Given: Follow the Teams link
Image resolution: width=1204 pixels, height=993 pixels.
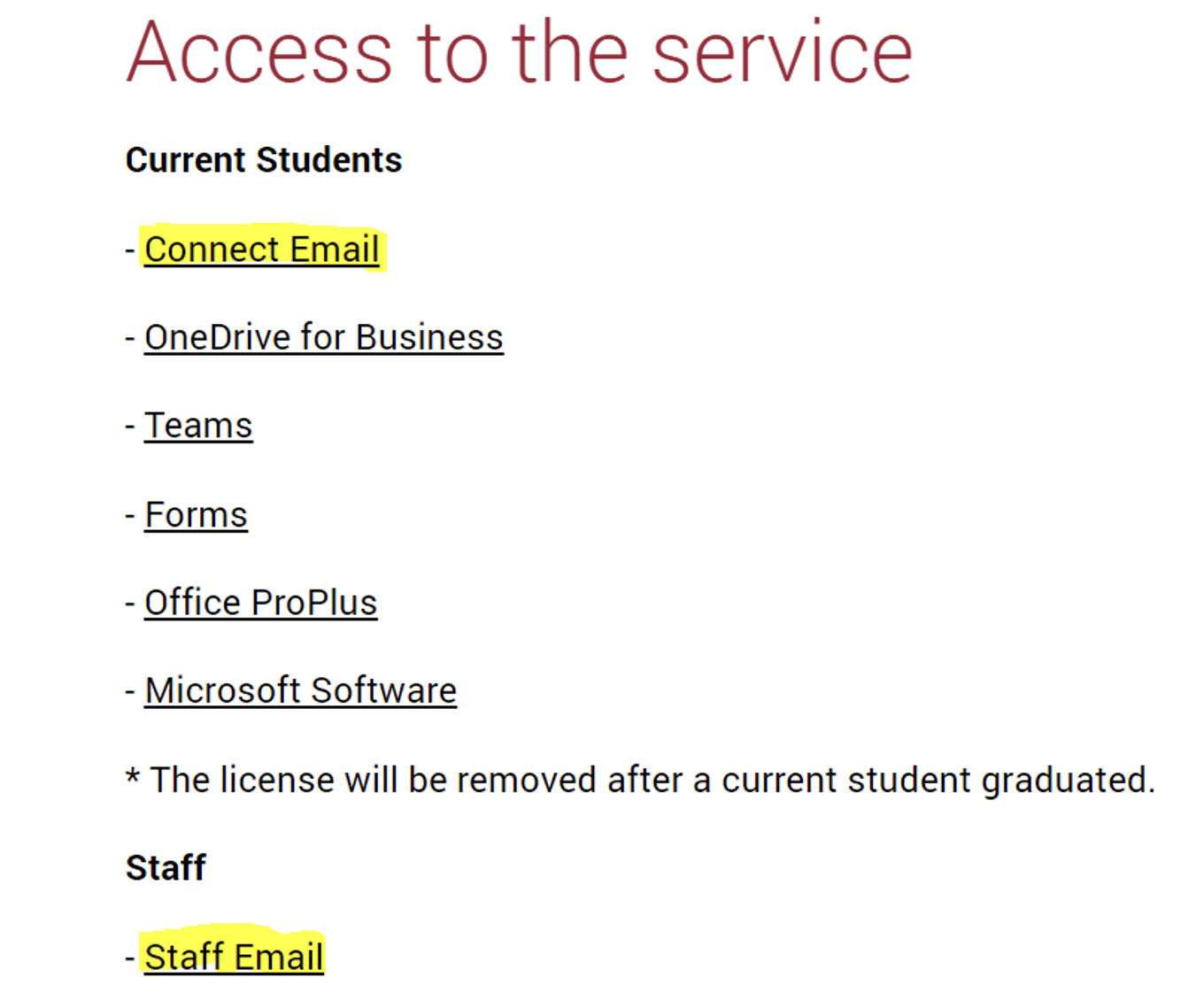Looking at the screenshot, I should (x=198, y=426).
